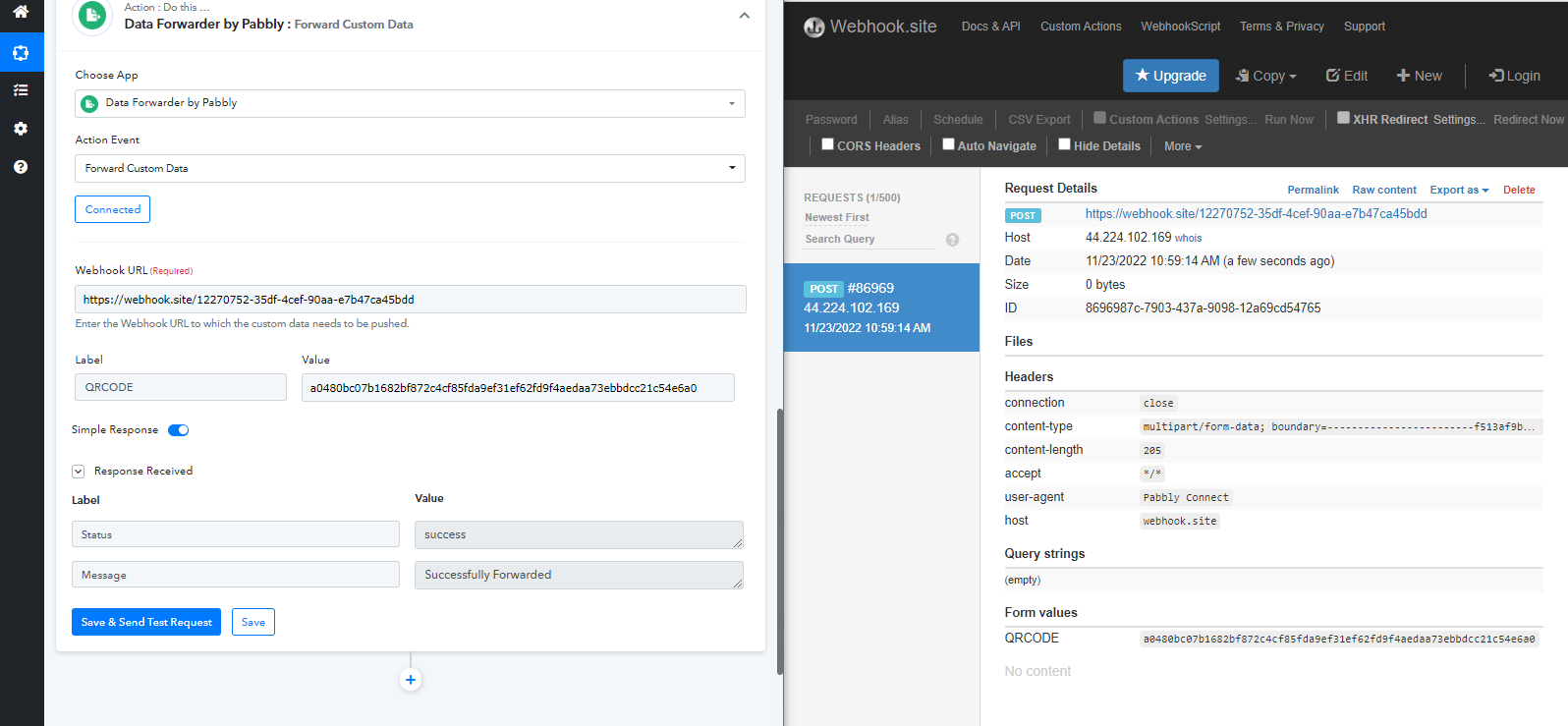This screenshot has height=726, width=1568.
Task: Select POST request #86969 in list
Action: tap(881, 307)
